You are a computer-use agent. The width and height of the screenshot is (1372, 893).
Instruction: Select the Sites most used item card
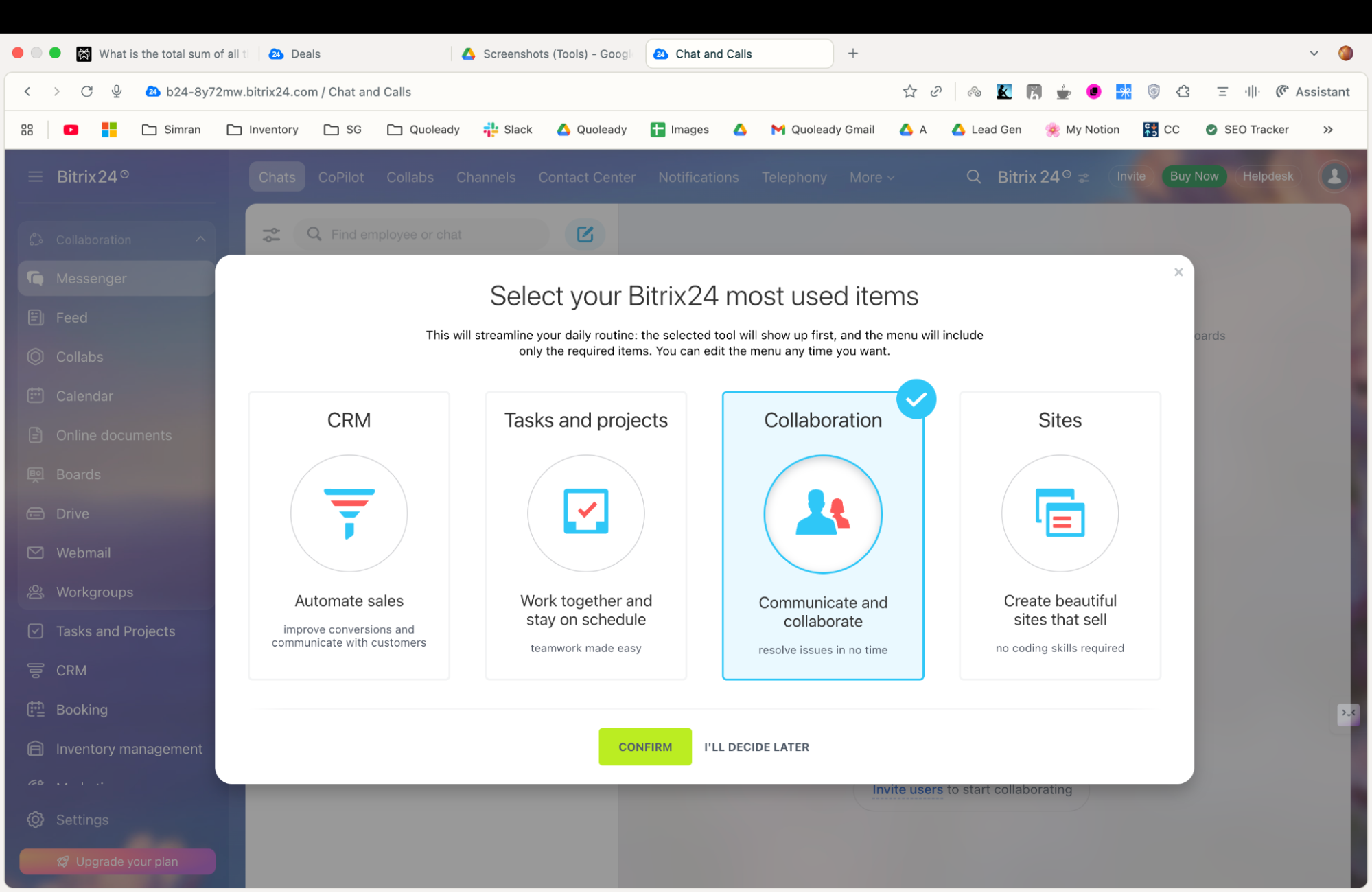(1059, 534)
